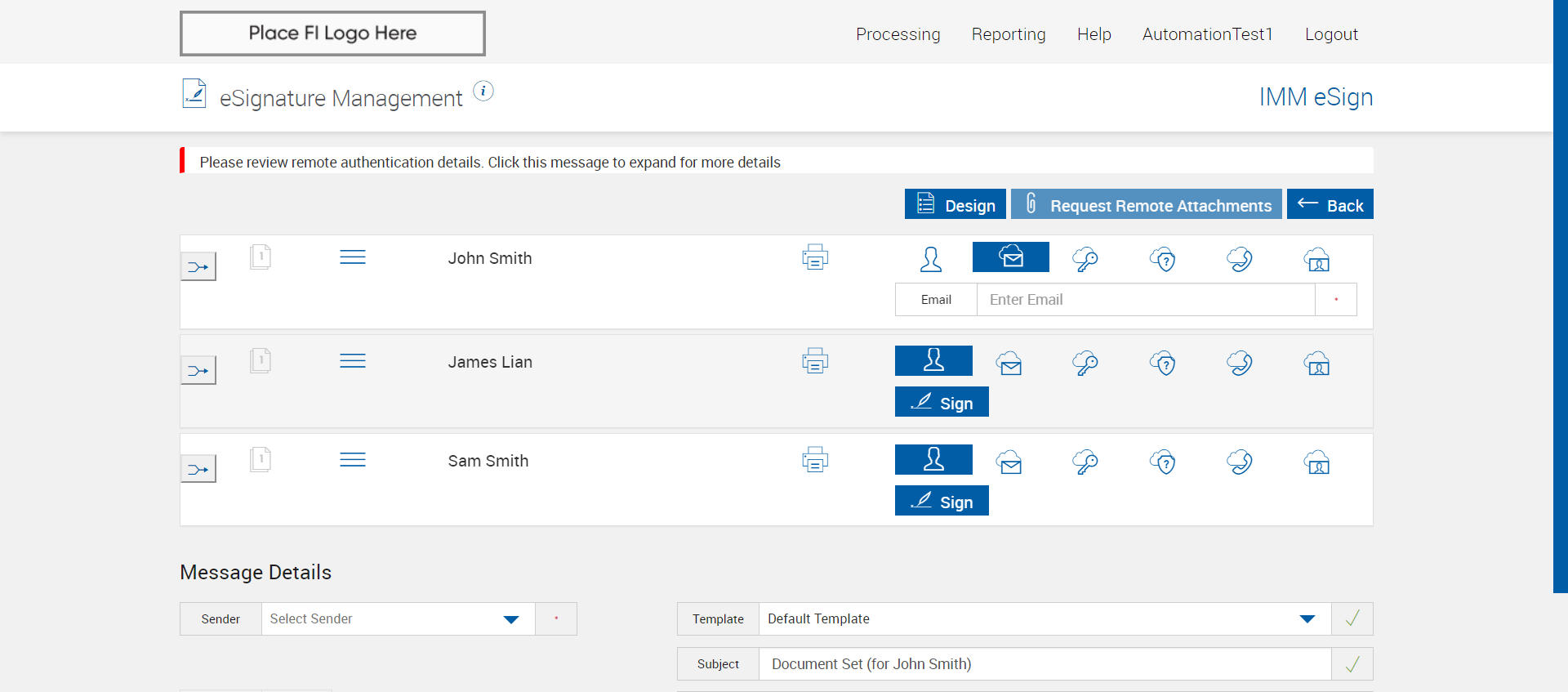Click the printer icon for James Lian
Screen dimensions: 1568x692
(x=815, y=361)
